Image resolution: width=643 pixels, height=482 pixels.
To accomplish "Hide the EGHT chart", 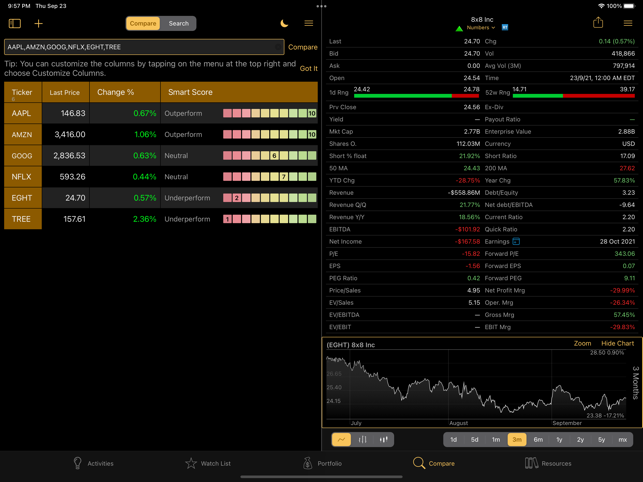I will pyautogui.click(x=617, y=343).
